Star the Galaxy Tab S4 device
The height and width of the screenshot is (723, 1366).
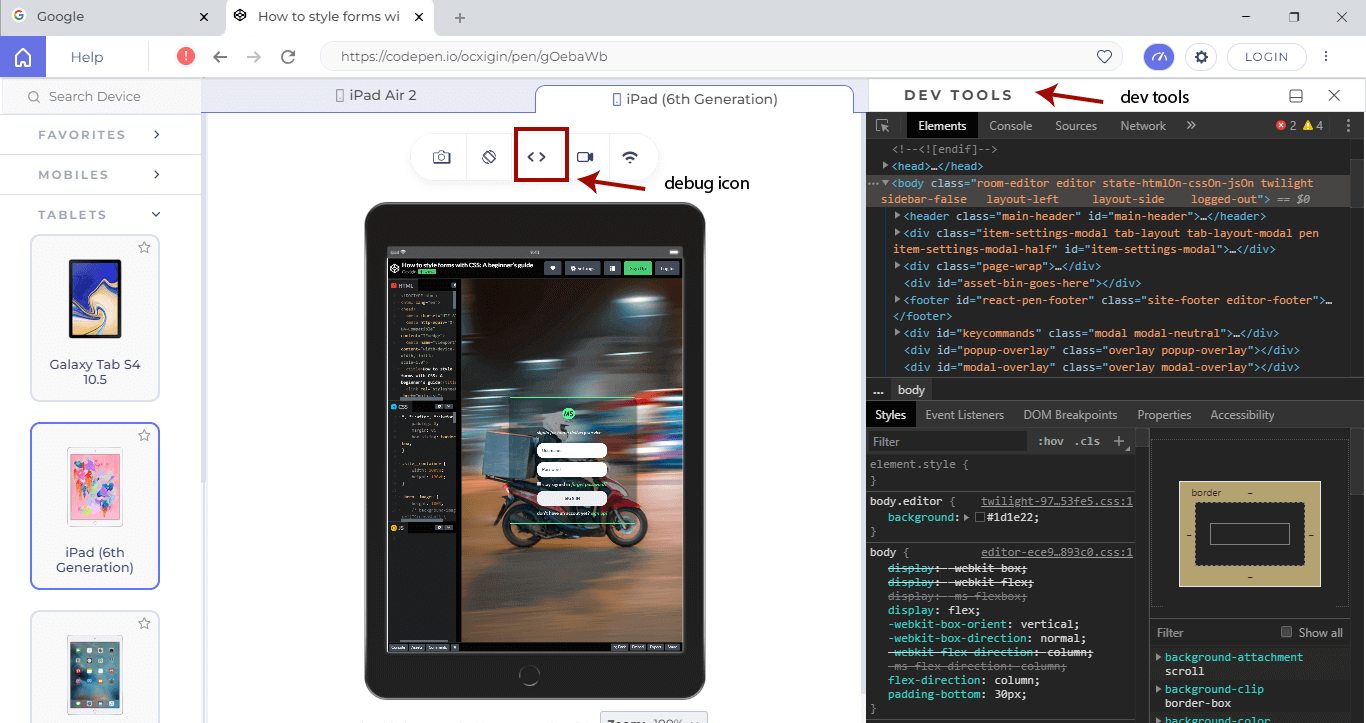144,247
